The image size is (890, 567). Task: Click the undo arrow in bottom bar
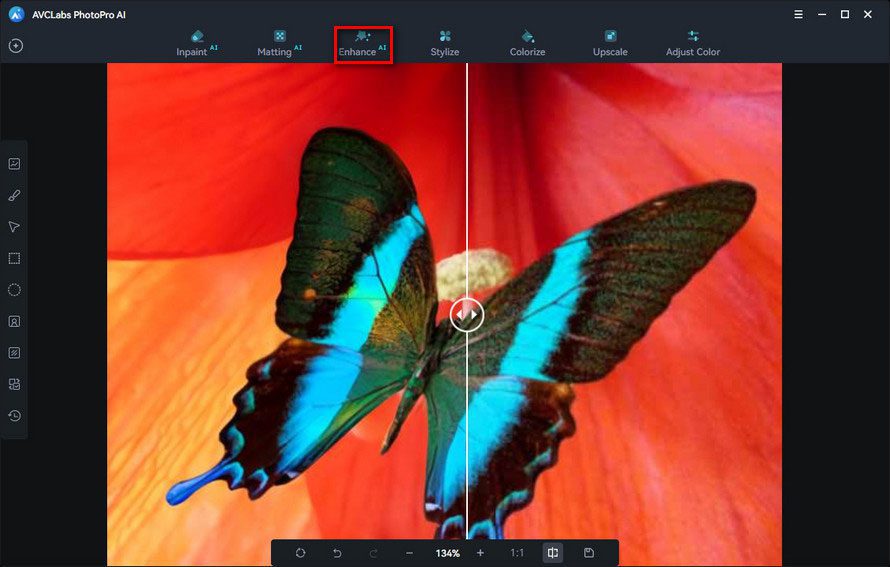pos(337,553)
